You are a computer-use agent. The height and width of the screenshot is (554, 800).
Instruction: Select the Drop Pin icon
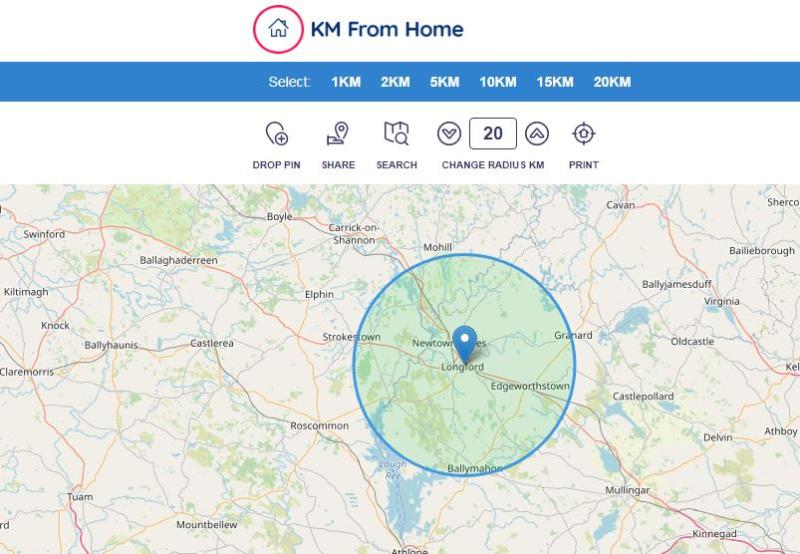tap(277, 133)
